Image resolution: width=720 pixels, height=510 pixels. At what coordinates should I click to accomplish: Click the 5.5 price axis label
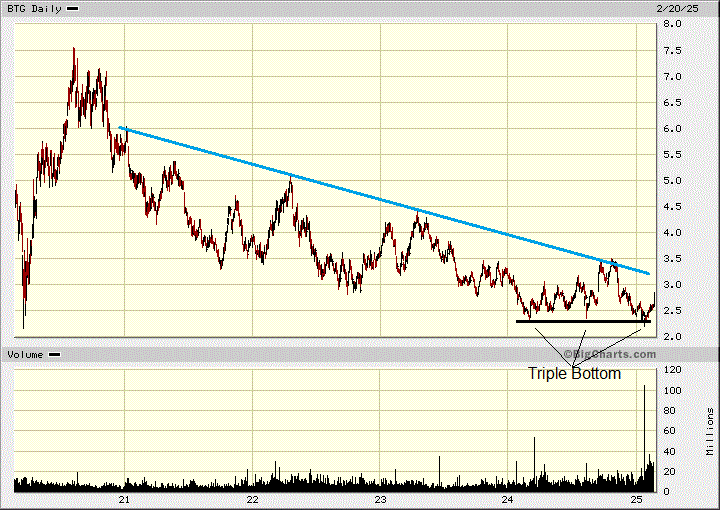(x=673, y=155)
